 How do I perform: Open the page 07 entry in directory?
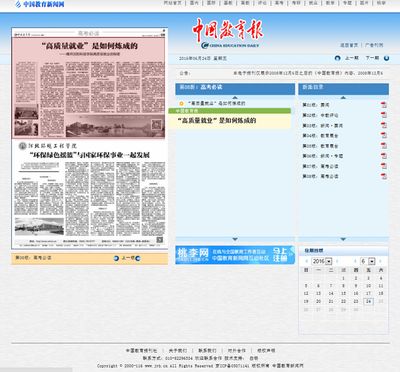tap(320, 166)
